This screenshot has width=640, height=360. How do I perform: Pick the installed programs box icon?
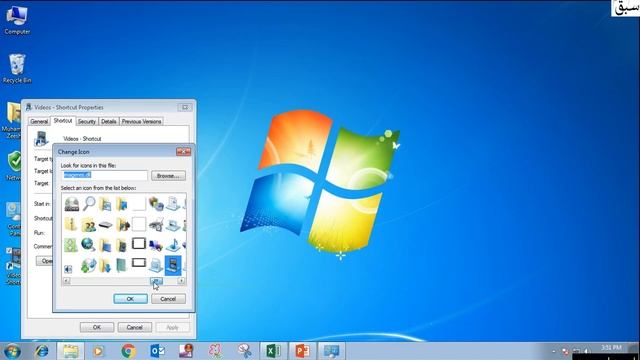(x=156, y=204)
